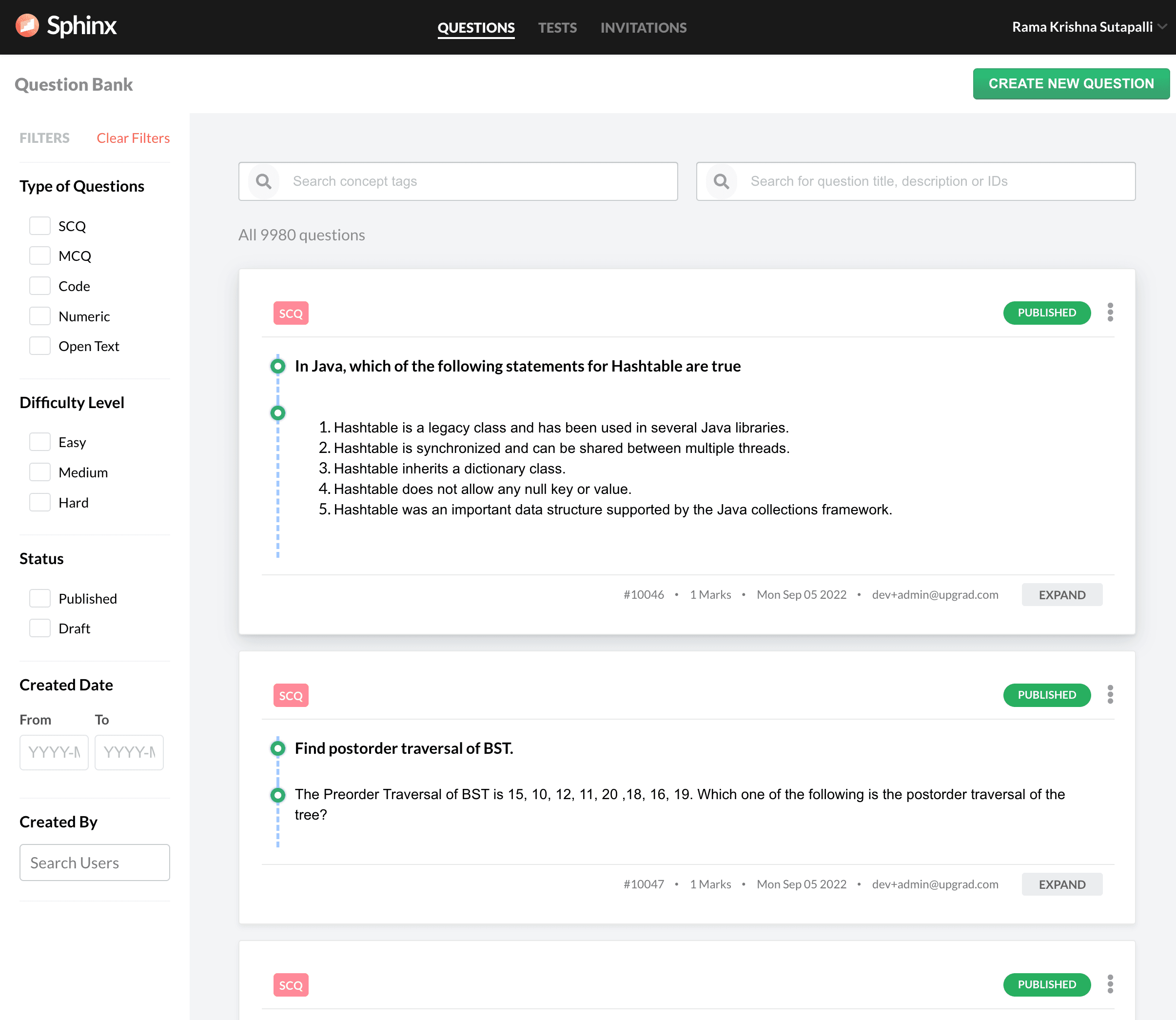
Task: Click the concept tags search magnifier icon
Action: pos(264,181)
